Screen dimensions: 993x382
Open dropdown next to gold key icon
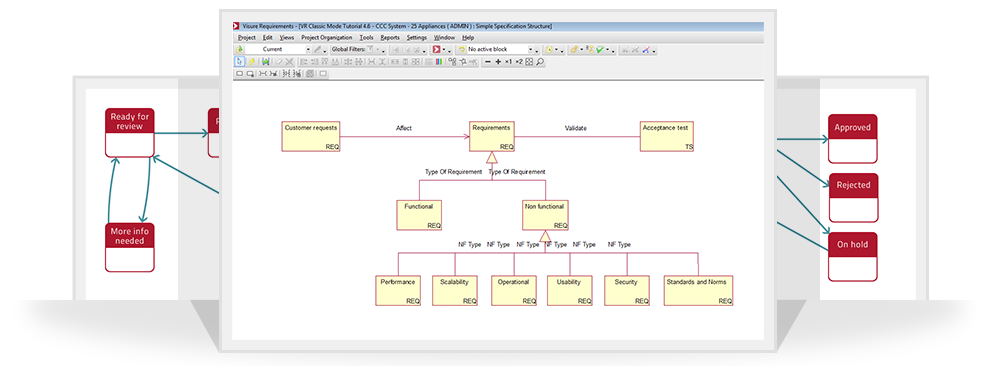[x=581, y=49]
